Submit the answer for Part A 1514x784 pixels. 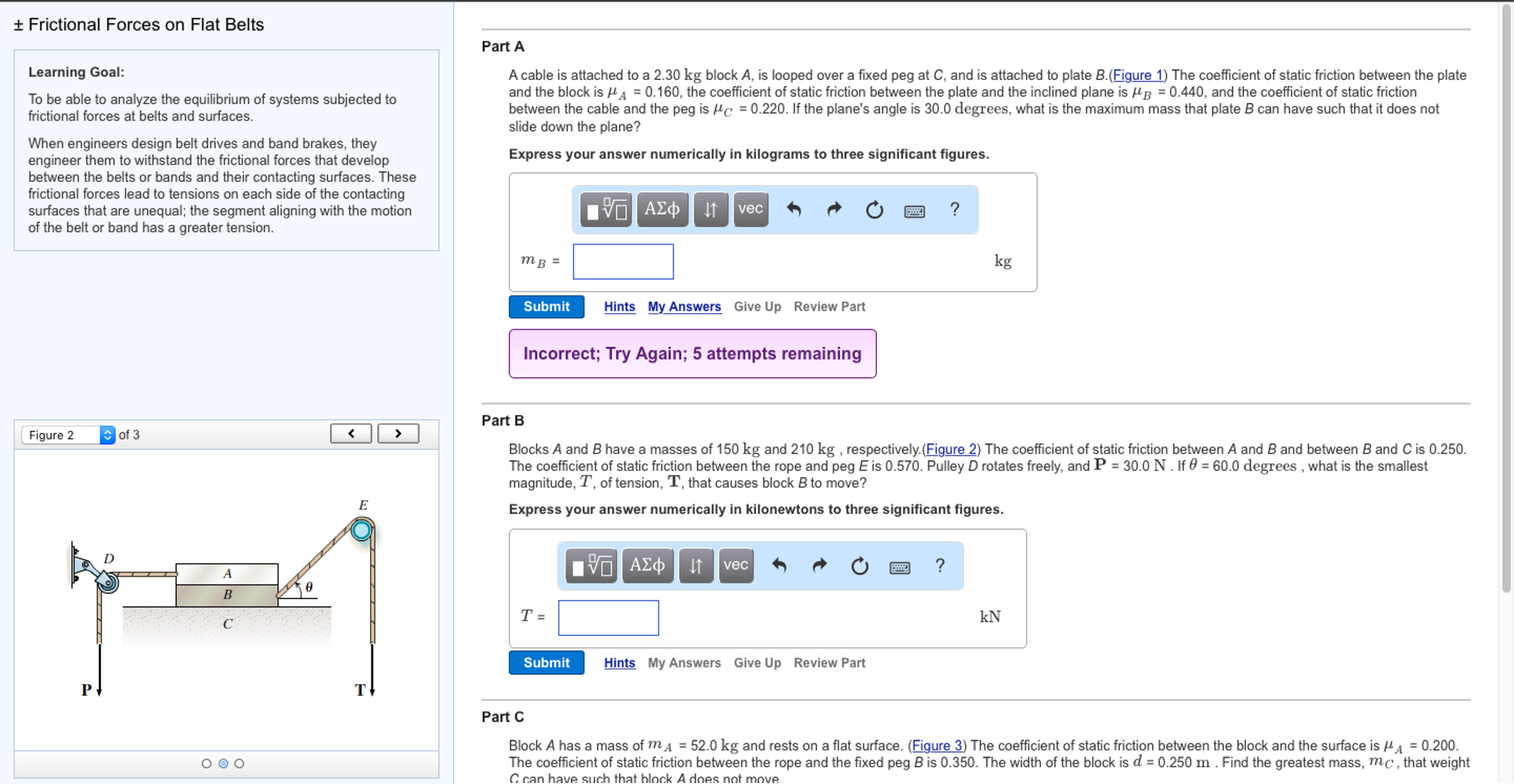(x=545, y=306)
